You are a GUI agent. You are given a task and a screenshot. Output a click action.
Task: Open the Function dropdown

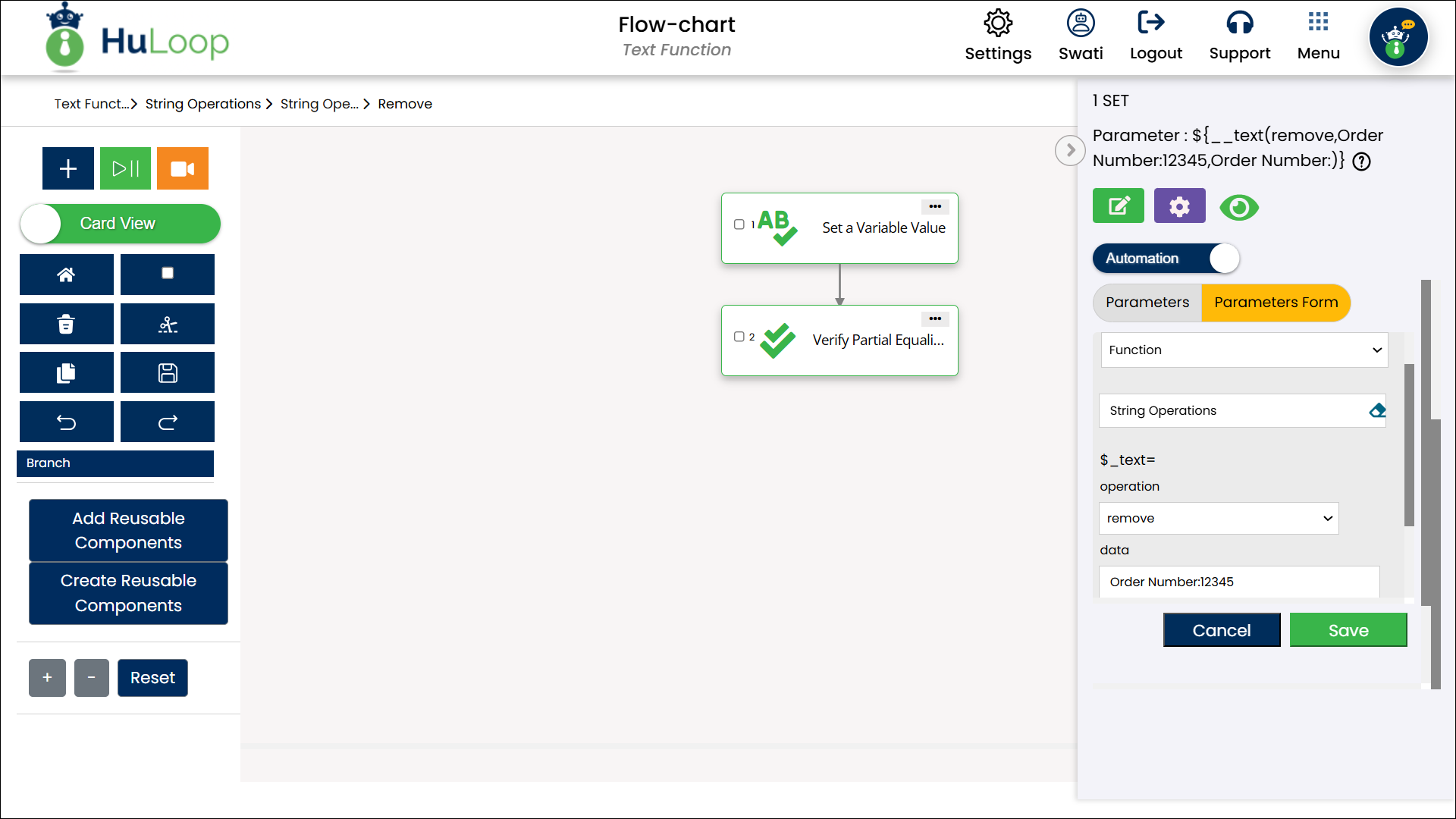(x=1244, y=350)
